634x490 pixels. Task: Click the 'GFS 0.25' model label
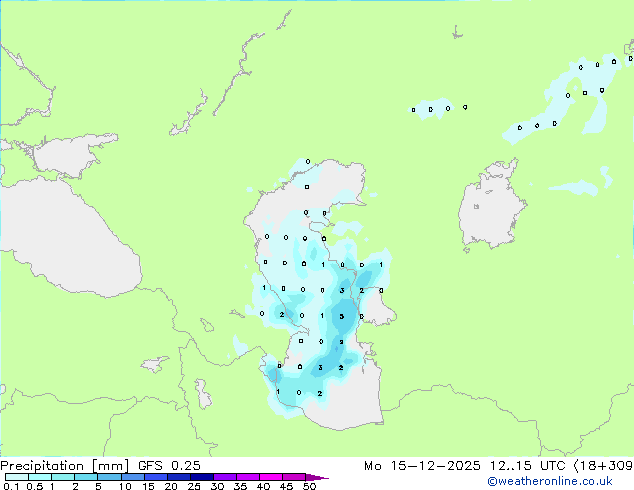(x=169, y=466)
